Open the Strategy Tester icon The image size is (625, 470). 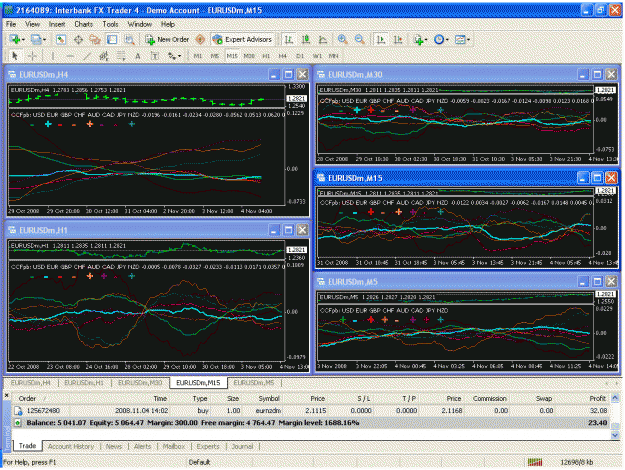[x=129, y=39]
